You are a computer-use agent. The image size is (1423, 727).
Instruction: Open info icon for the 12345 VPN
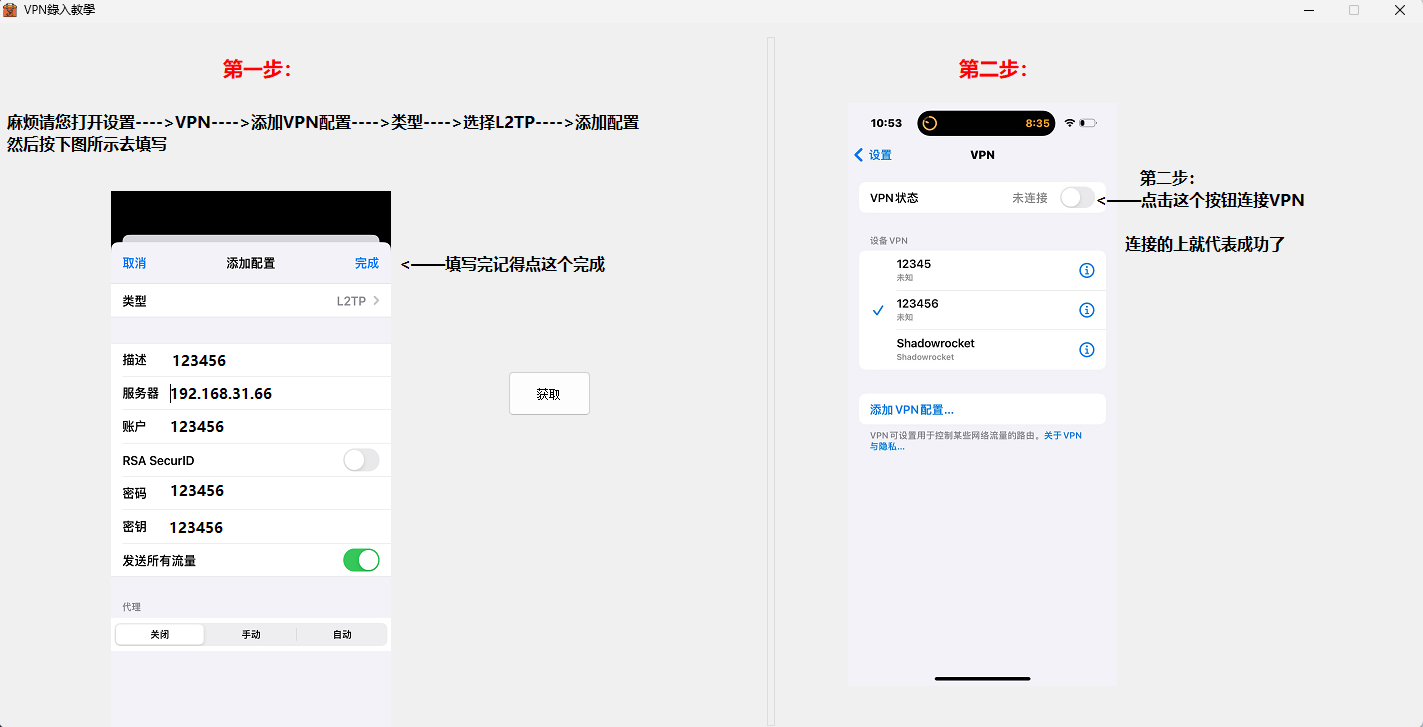coord(1087,271)
